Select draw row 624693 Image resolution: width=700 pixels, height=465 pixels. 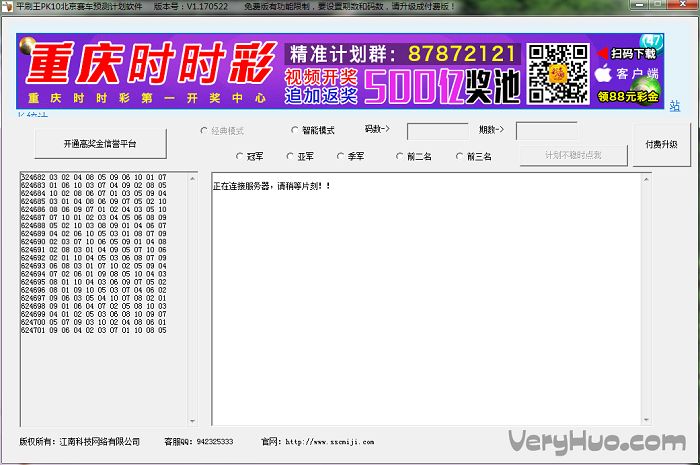point(93,266)
